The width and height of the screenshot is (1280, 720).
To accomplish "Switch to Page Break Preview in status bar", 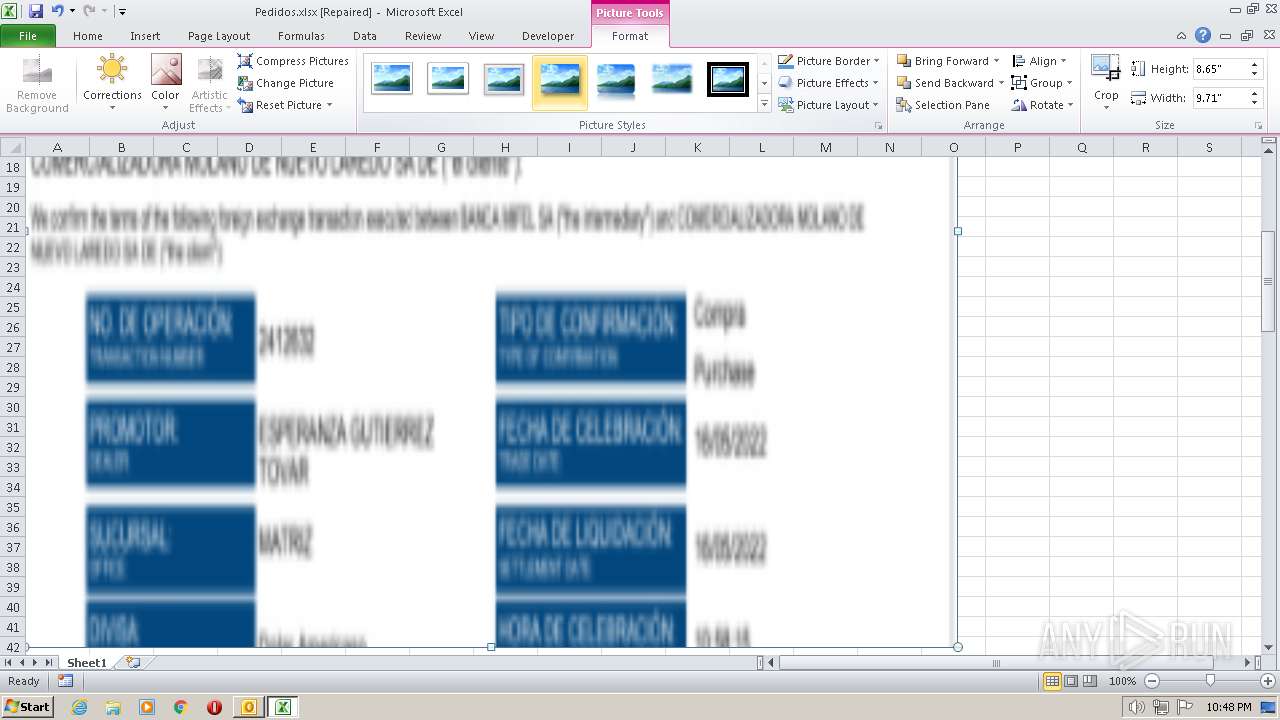I will 1090,681.
